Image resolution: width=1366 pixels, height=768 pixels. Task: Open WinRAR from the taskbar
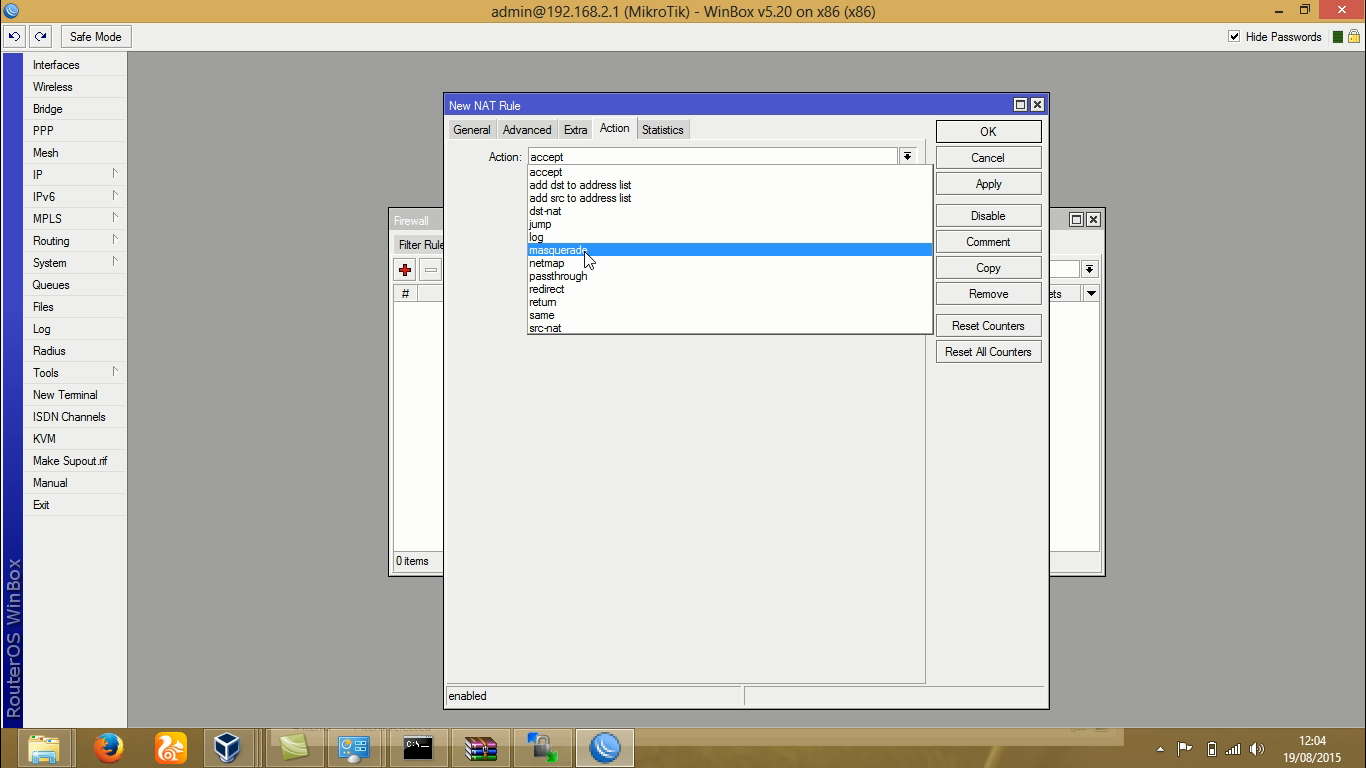[x=481, y=748]
